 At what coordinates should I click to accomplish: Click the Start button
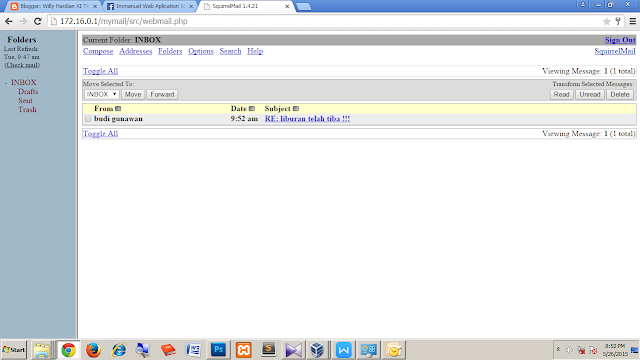click(x=13, y=350)
